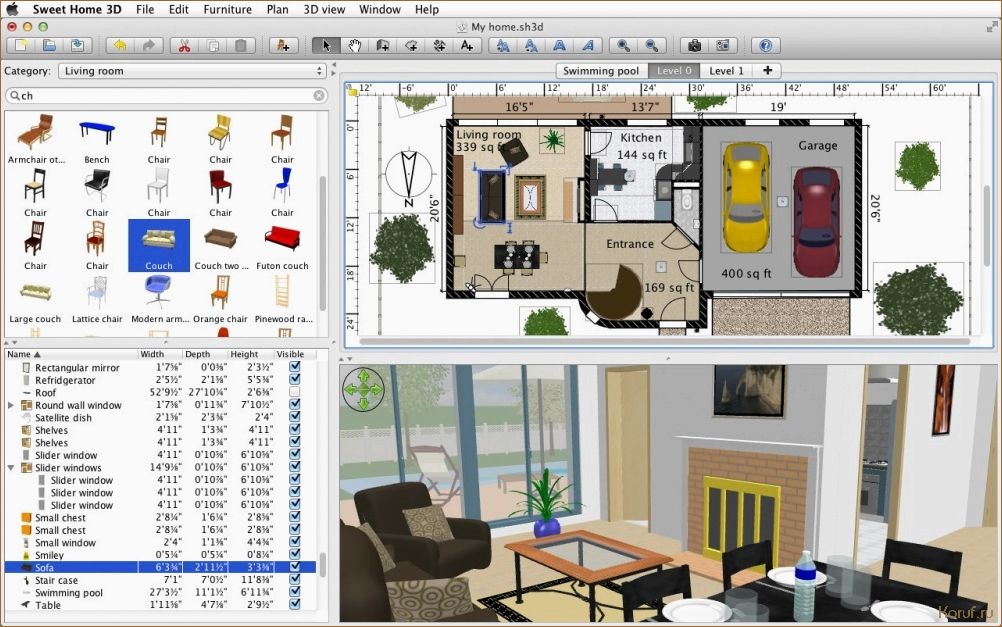Click the Undo arrow in toolbar
Viewport: 1002px width, 627px height.
[x=120, y=46]
